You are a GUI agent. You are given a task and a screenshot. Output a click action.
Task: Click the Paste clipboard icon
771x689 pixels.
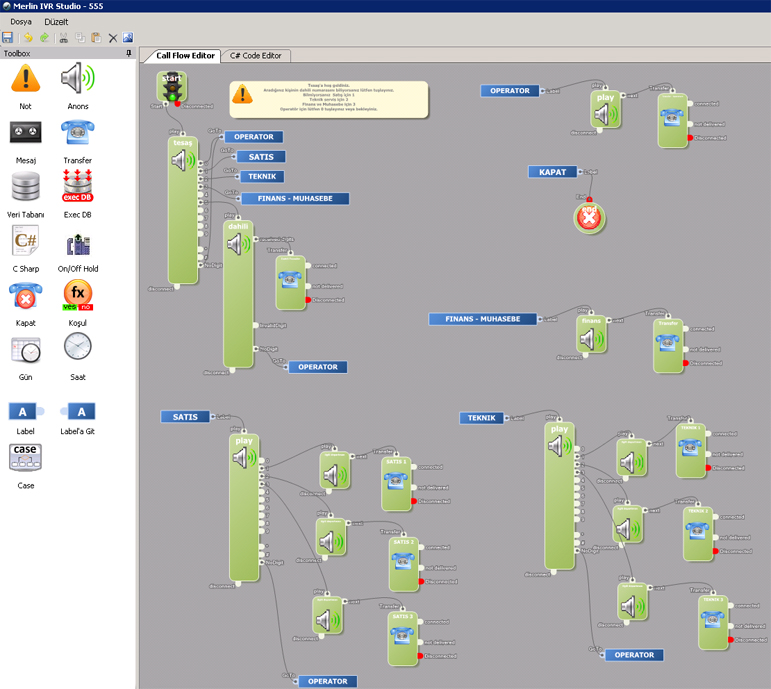tap(96, 37)
